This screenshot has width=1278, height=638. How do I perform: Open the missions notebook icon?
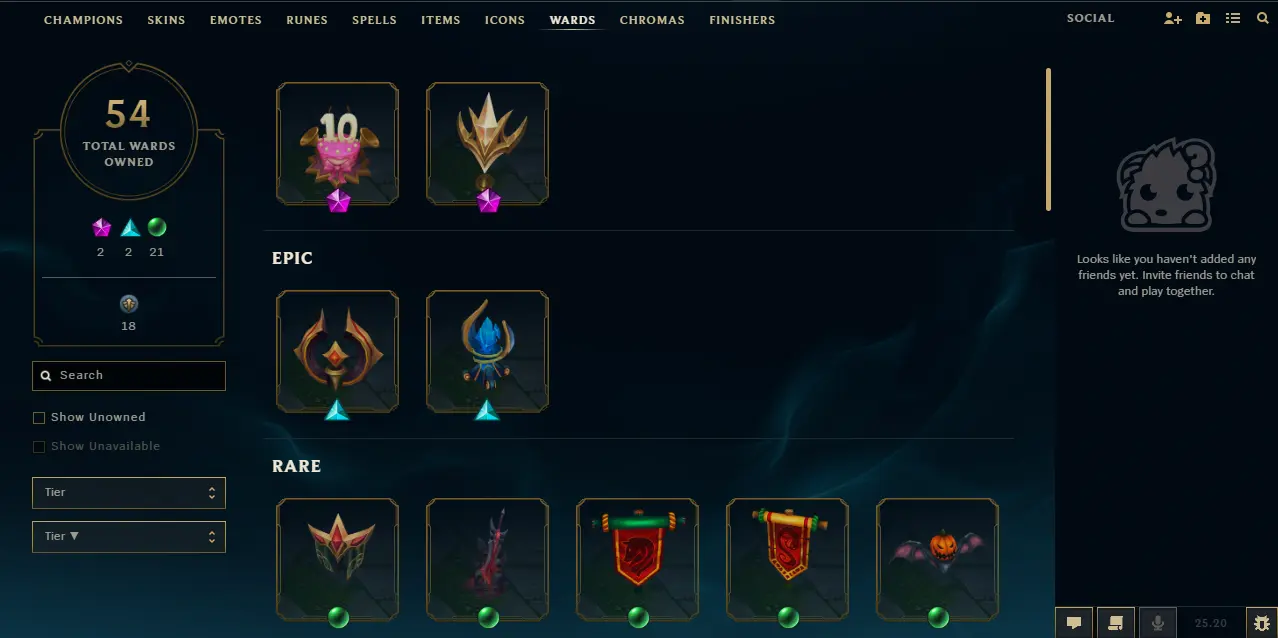pos(1116,622)
